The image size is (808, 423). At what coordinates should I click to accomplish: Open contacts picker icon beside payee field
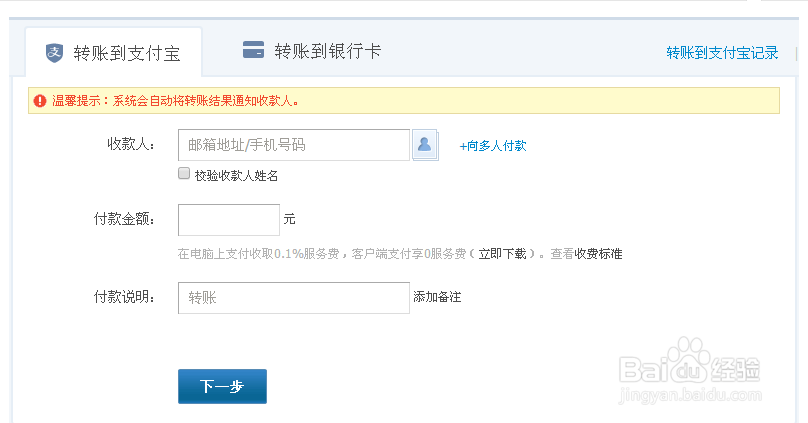[x=425, y=145]
